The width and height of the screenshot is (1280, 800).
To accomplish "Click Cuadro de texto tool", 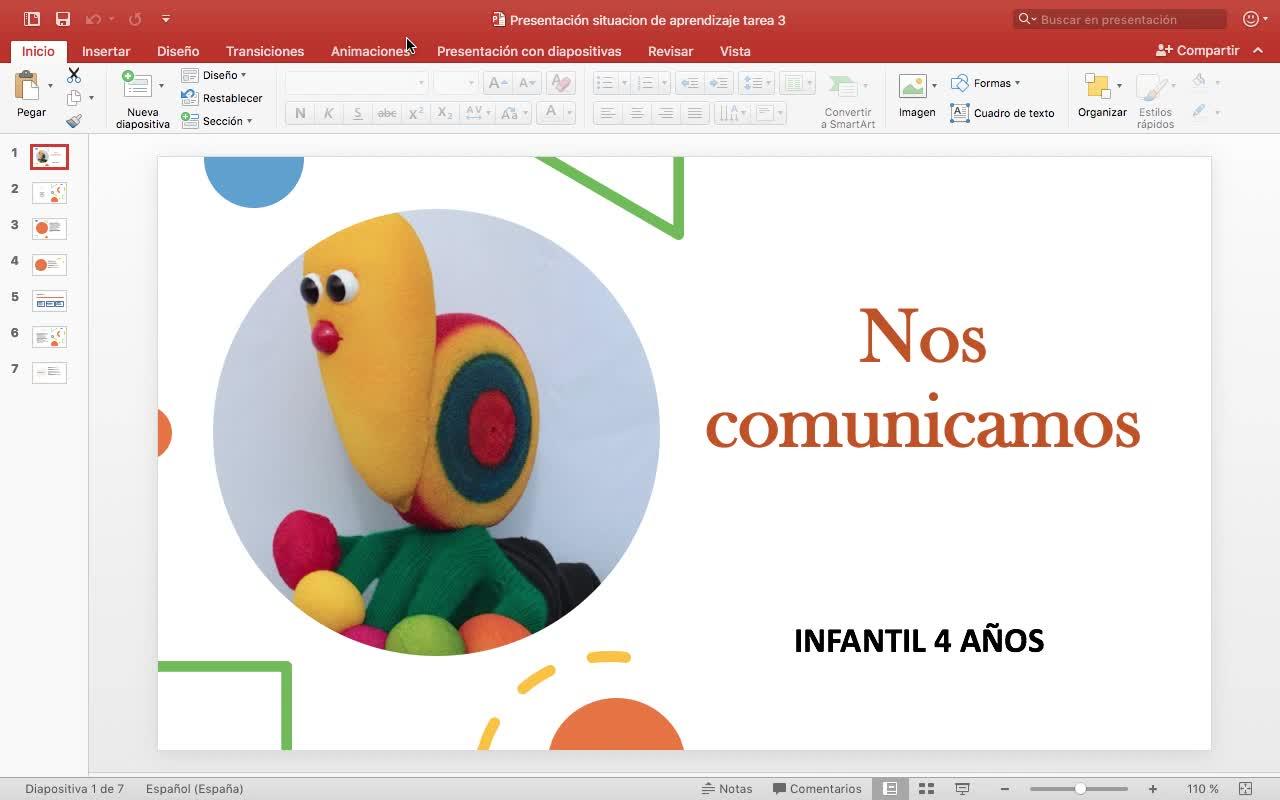I will coord(1002,113).
